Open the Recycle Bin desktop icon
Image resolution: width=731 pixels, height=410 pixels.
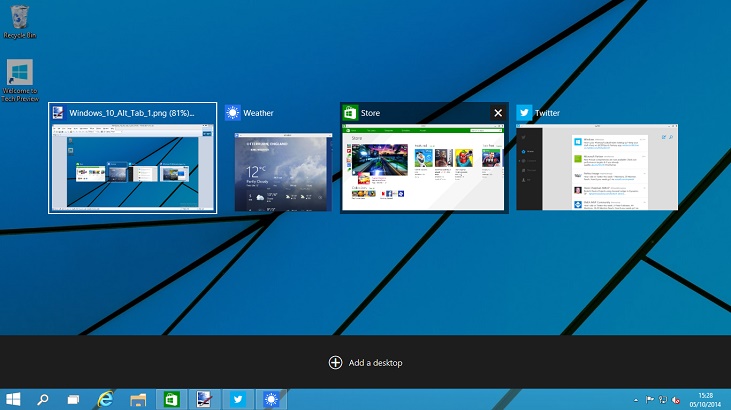coord(19,21)
